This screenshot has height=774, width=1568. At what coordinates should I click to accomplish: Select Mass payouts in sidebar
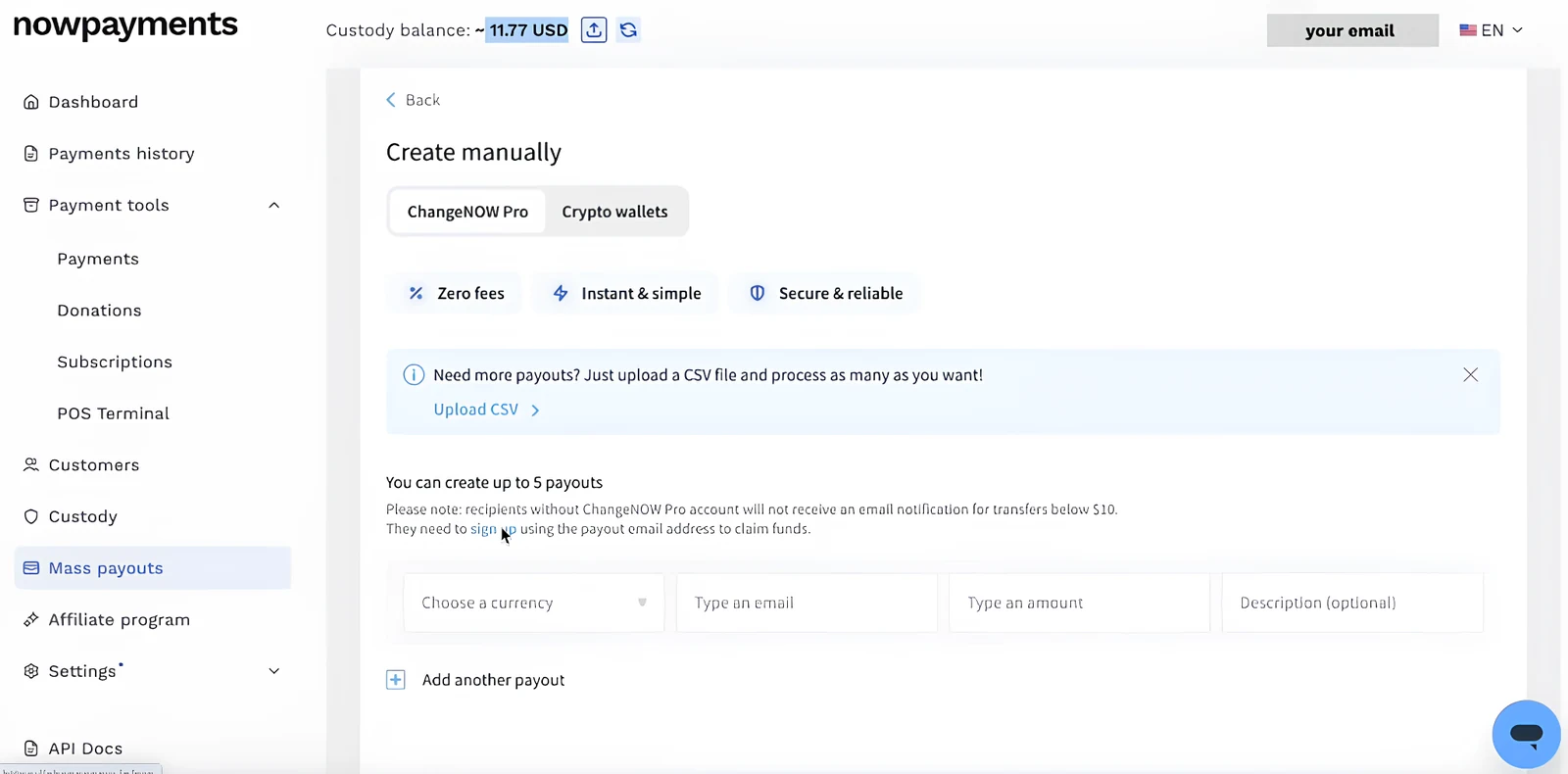click(x=153, y=568)
